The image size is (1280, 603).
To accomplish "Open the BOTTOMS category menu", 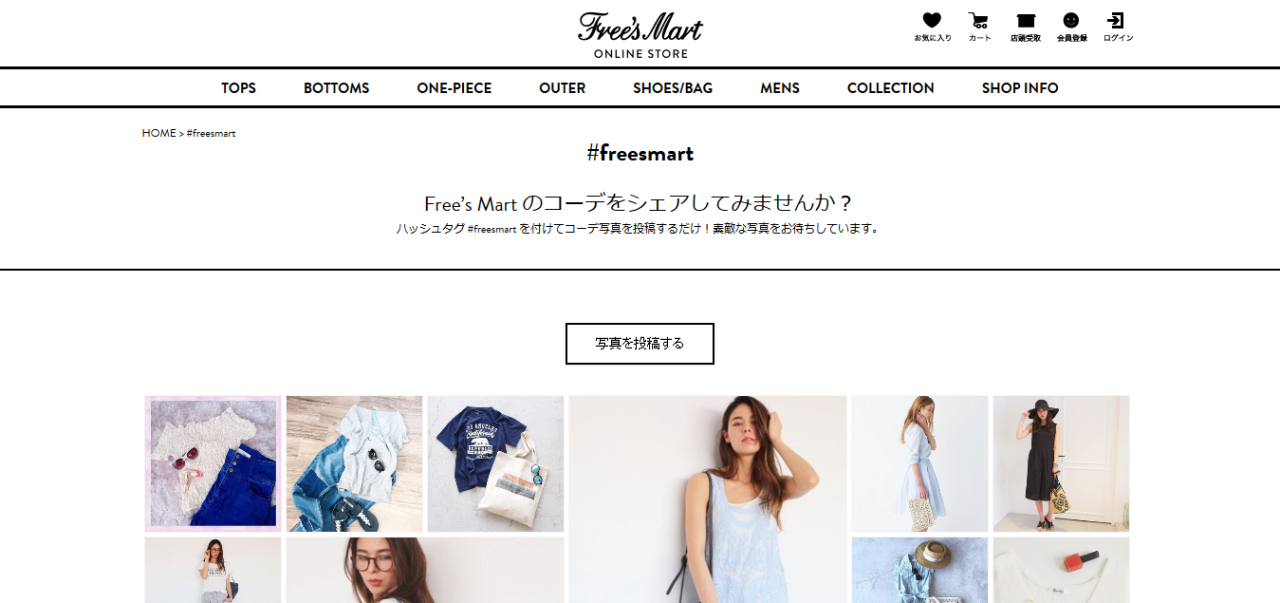I will [336, 88].
